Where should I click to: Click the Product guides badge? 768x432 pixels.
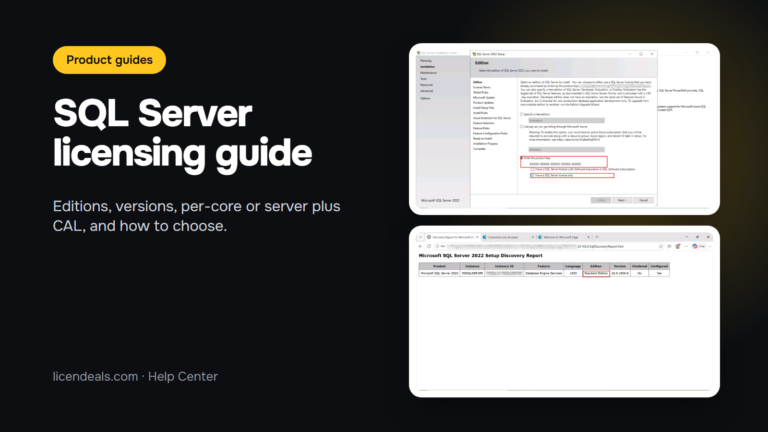click(x=109, y=60)
